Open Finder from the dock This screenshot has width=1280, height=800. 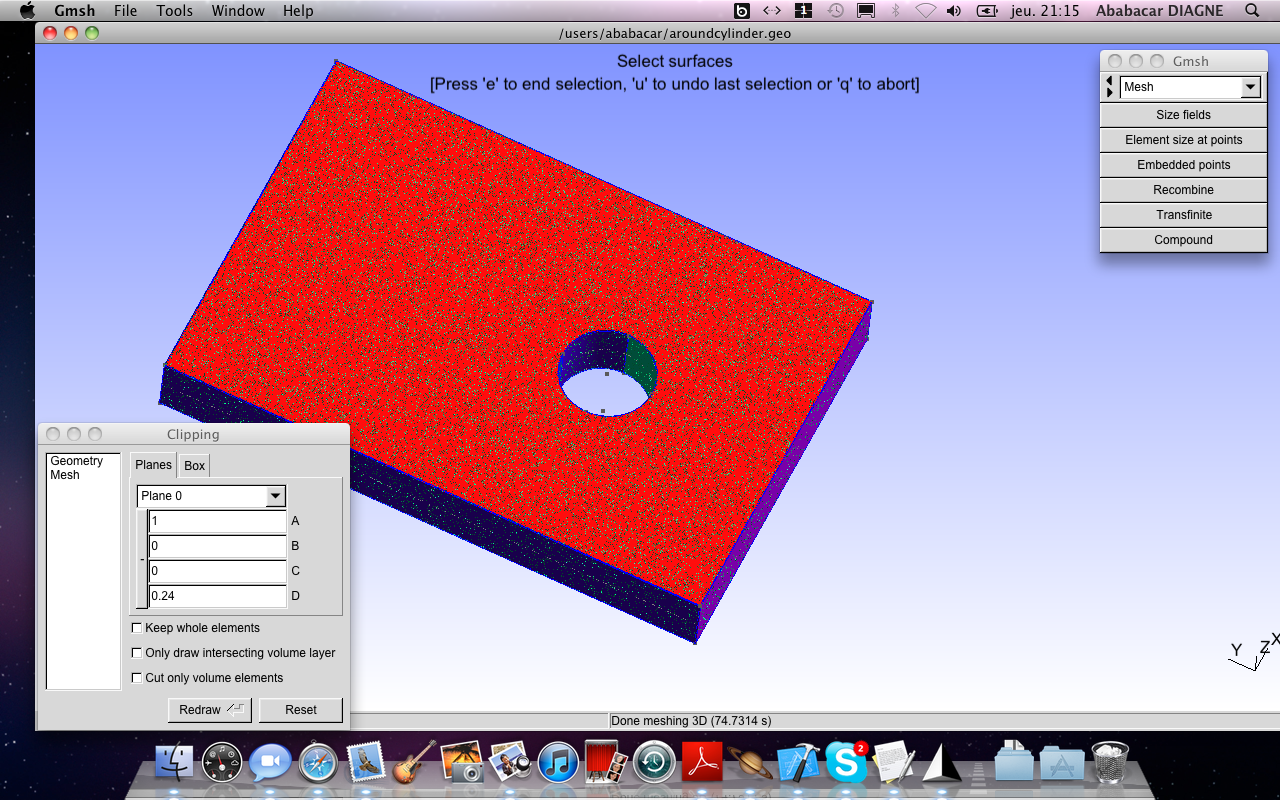click(x=174, y=763)
